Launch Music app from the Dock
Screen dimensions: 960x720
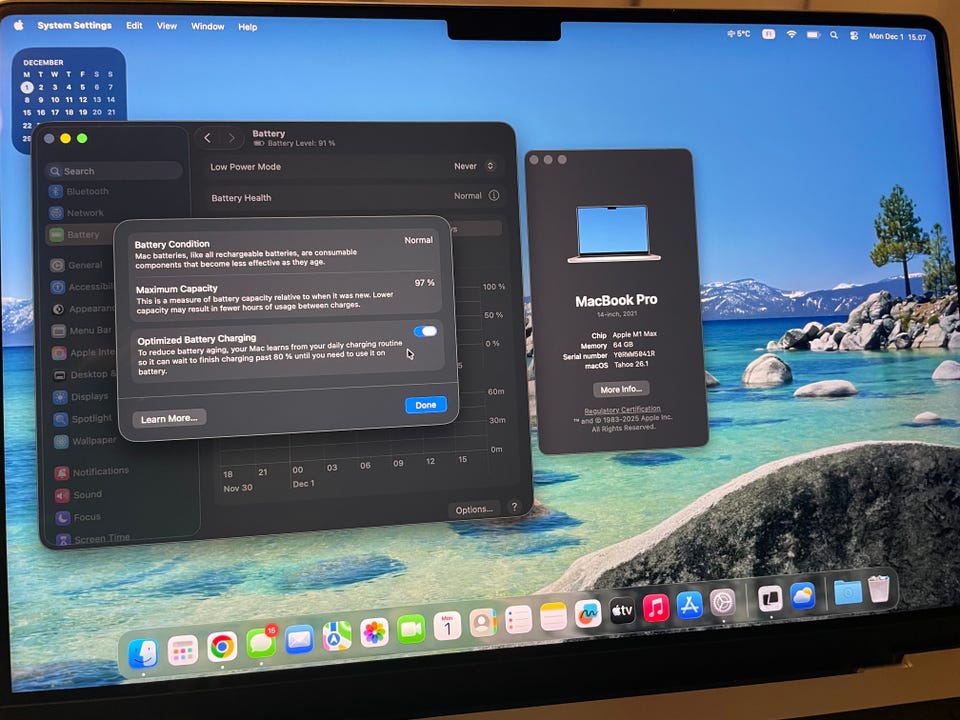(x=656, y=608)
